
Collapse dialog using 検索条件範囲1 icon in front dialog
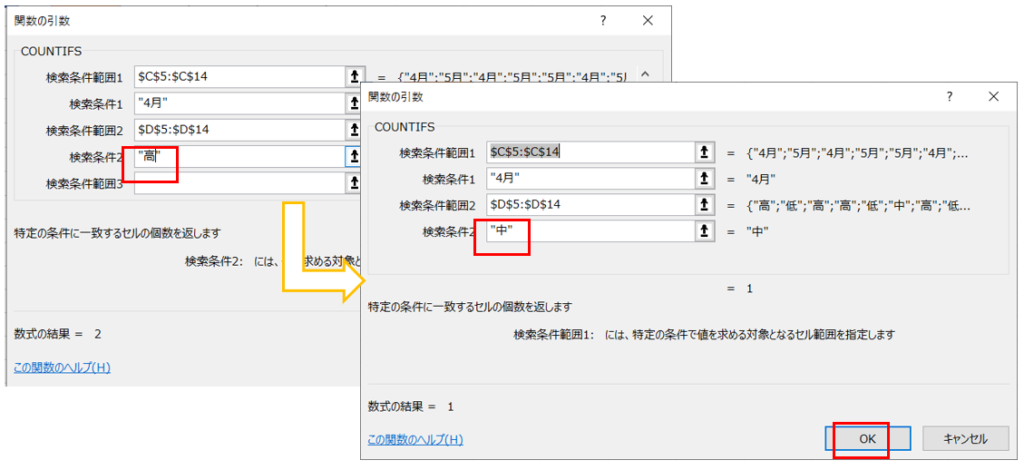706,152
